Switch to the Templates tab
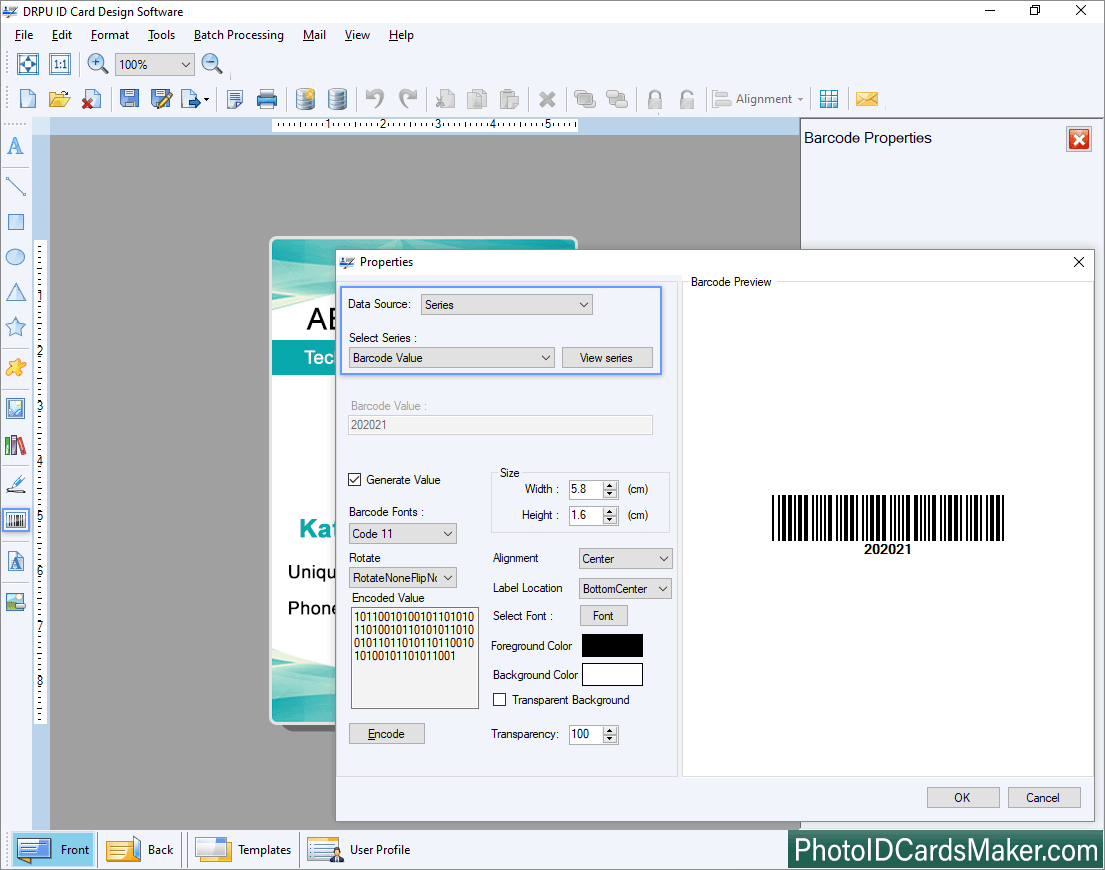This screenshot has width=1105, height=870. coord(243,850)
